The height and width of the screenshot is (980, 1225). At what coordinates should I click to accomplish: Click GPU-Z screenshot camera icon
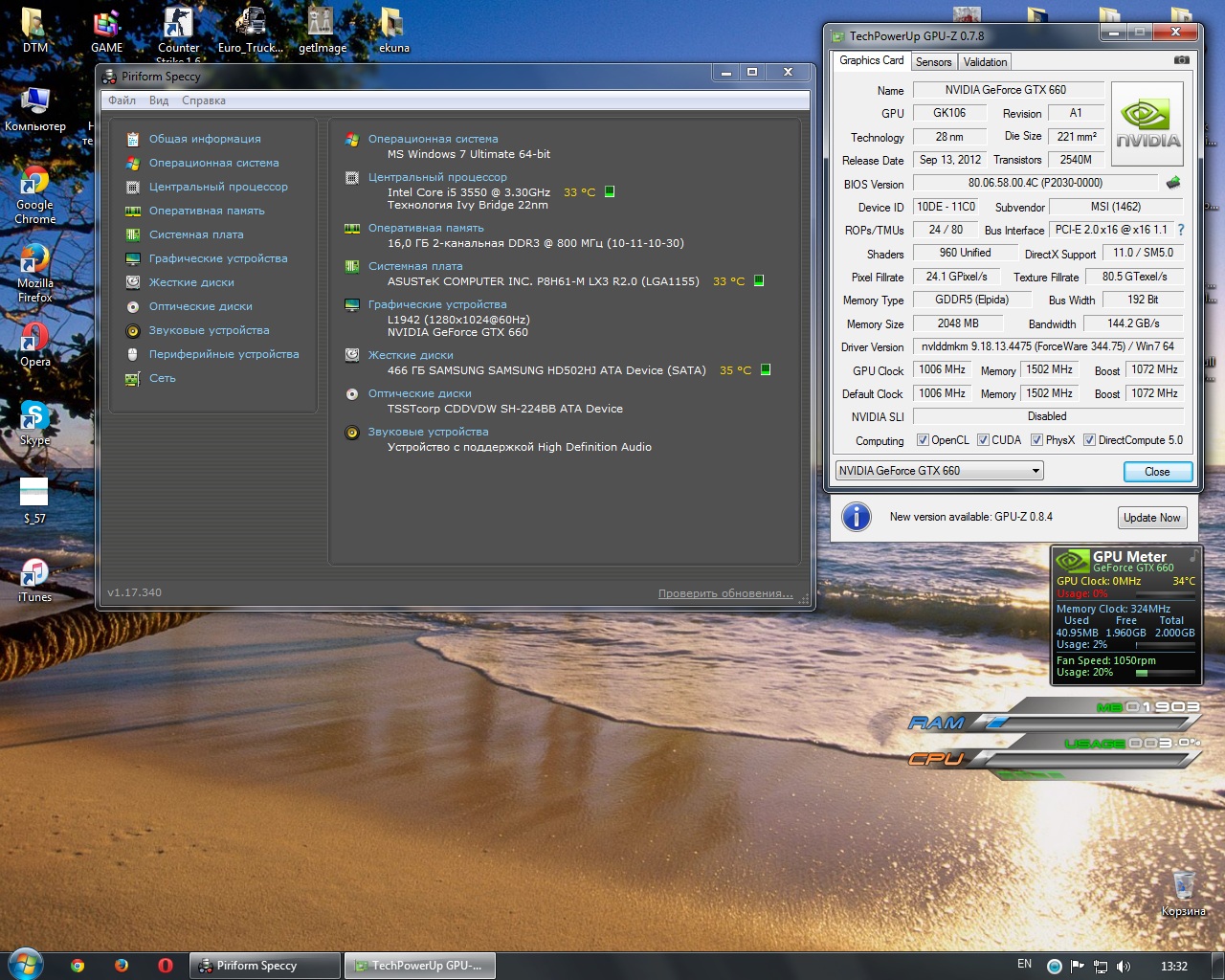1182,60
